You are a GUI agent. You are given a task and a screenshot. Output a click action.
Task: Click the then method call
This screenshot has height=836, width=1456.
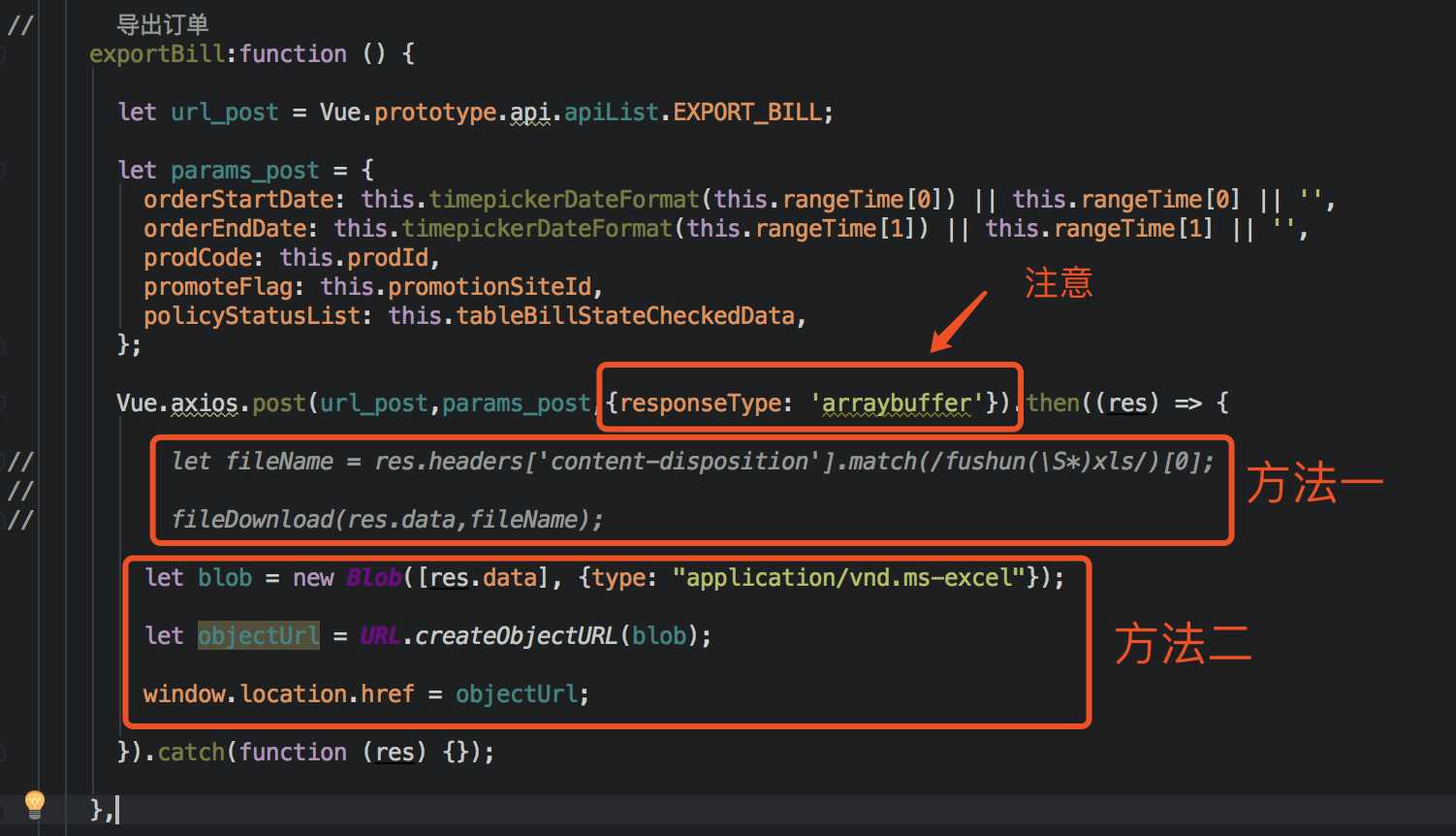coord(1053,403)
